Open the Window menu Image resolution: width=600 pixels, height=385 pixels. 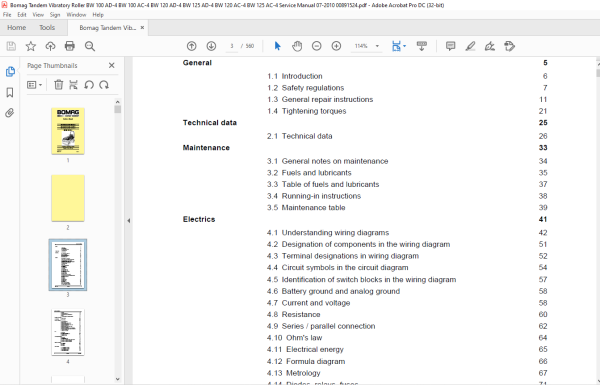pyautogui.click(x=76, y=15)
